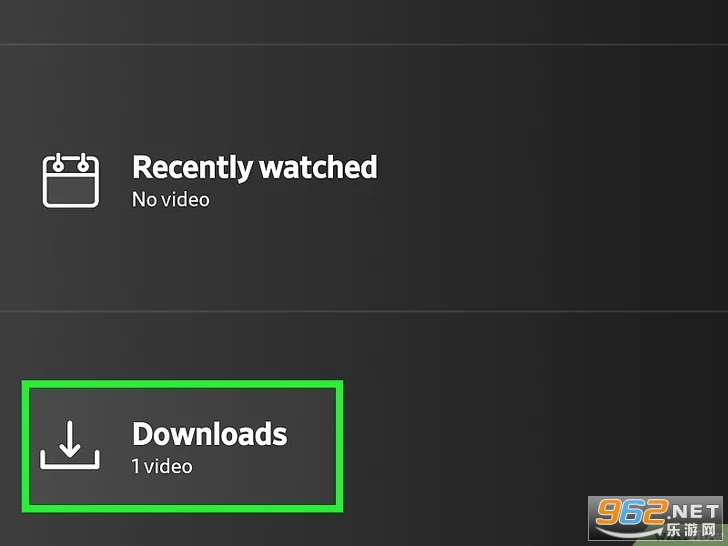The height and width of the screenshot is (546, 728).
Task: Select the "1 video" count under Downloads
Action: click(162, 466)
